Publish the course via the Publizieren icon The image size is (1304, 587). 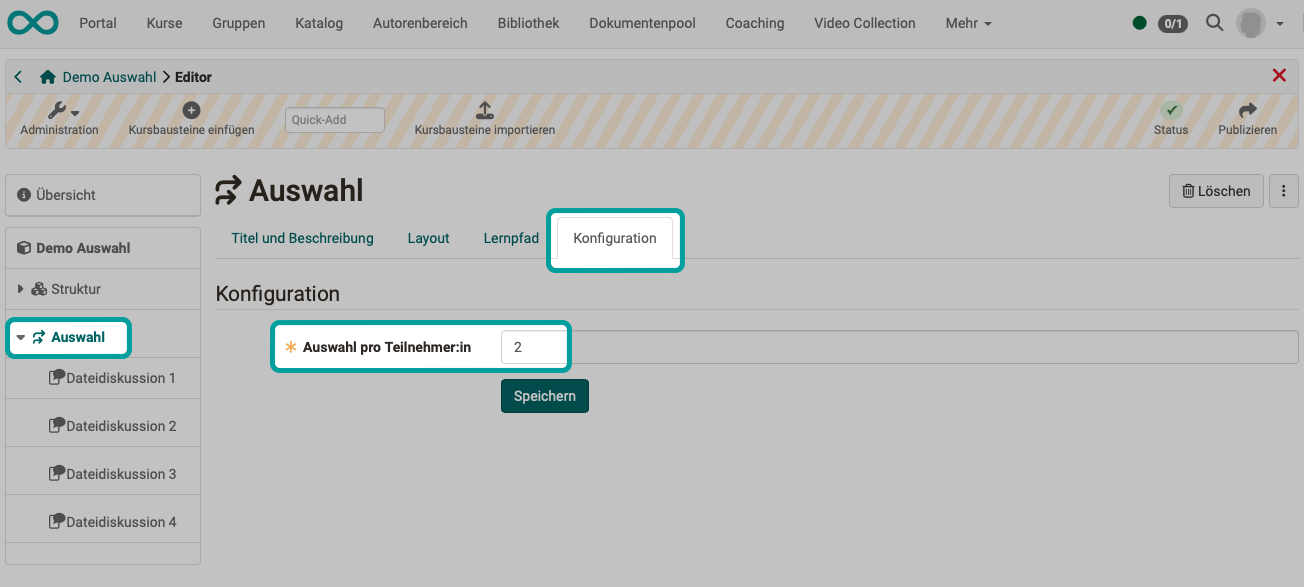pyautogui.click(x=1247, y=110)
